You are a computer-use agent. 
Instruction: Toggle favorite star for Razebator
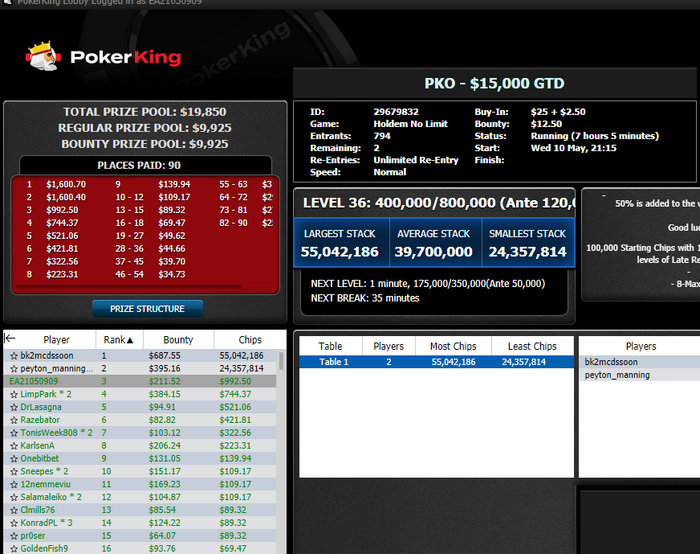(14, 420)
